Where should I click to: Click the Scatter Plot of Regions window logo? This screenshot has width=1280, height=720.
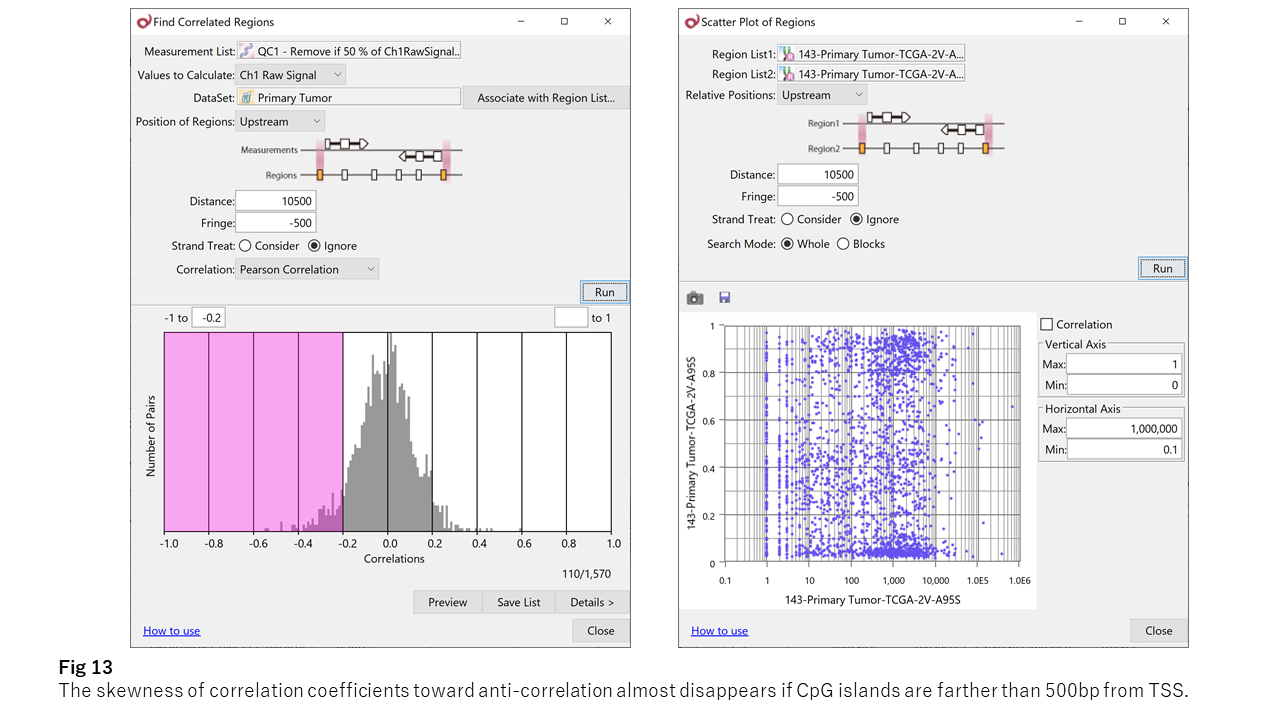coord(692,21)
